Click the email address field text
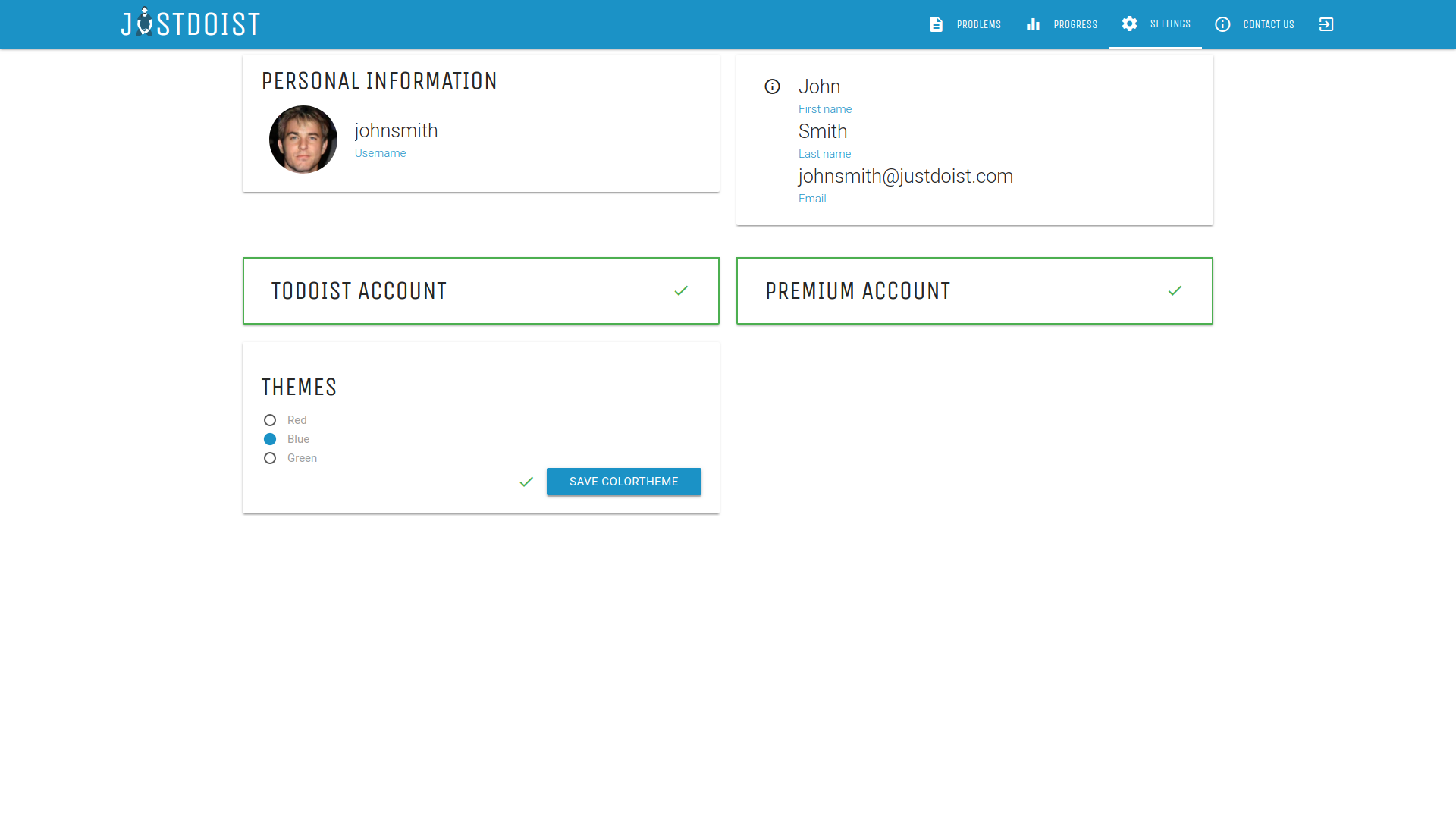The image size is (1456, 819). [905, 176]
